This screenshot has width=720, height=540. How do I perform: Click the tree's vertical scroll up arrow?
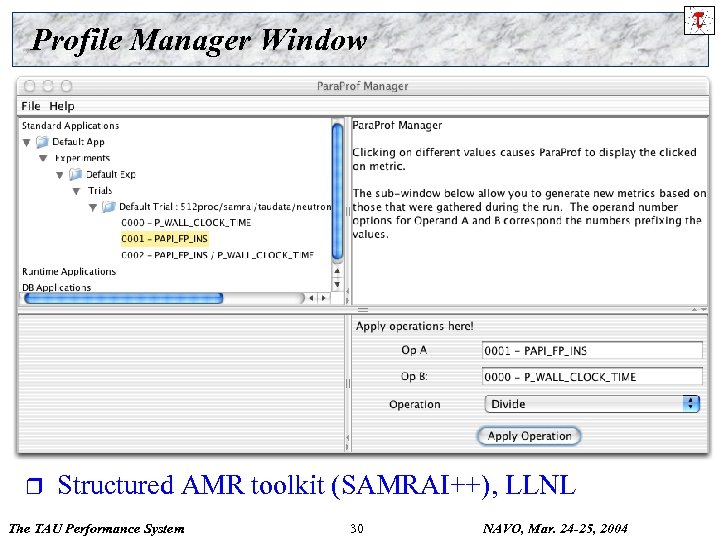pyautogui.click(x=337, y=271)
